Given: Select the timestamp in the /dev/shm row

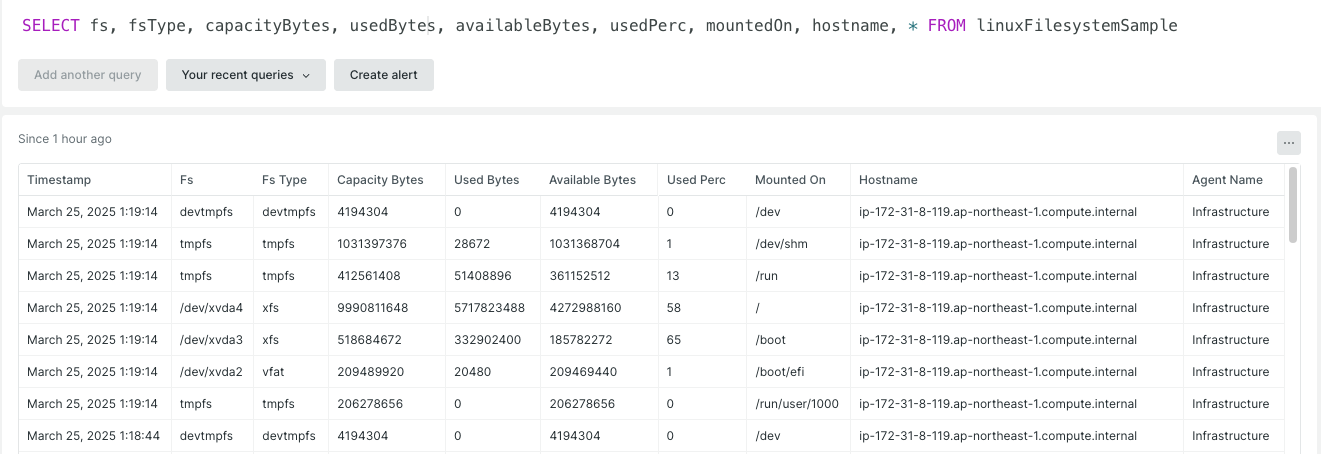Looking at the screenshot, I should pos(93,244).
